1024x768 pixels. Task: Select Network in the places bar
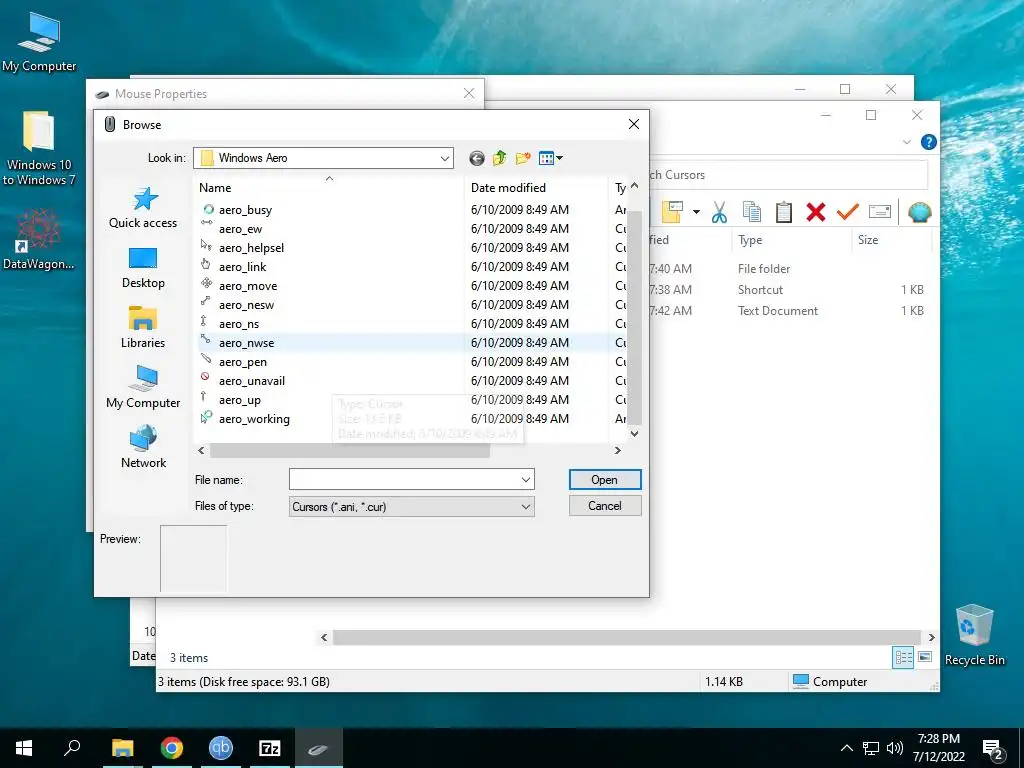coord(143,447)
